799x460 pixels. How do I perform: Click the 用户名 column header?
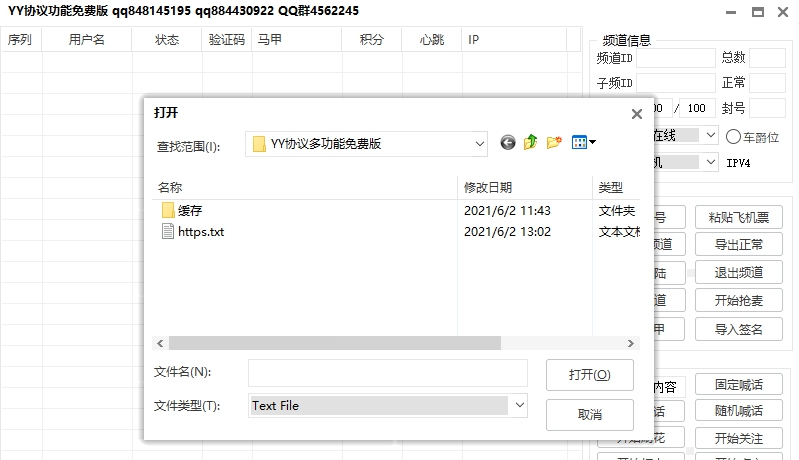87,40
